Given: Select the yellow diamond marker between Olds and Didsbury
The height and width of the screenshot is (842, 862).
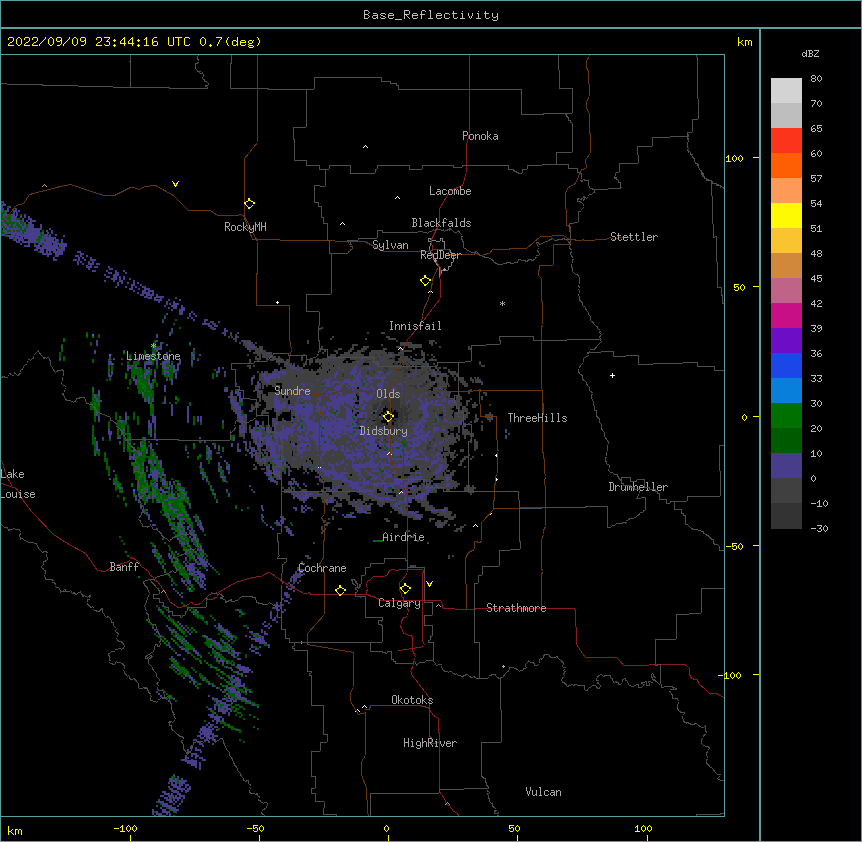Looking at the screenshot, I should pyautogui.click(x=388, y=417).
